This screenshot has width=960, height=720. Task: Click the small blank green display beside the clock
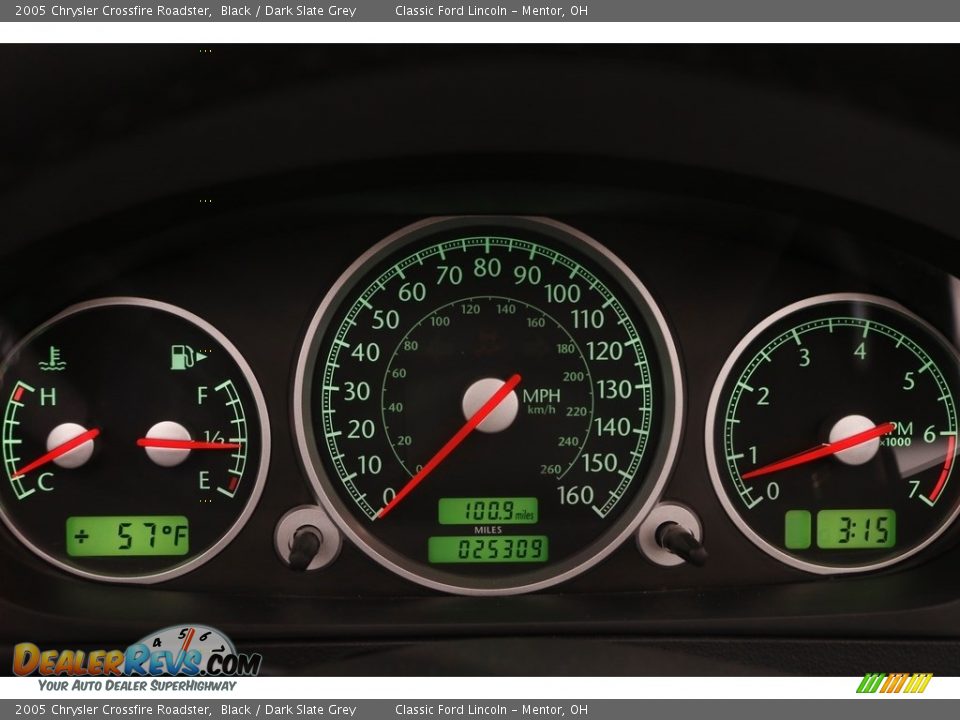(x=797, y=529)
